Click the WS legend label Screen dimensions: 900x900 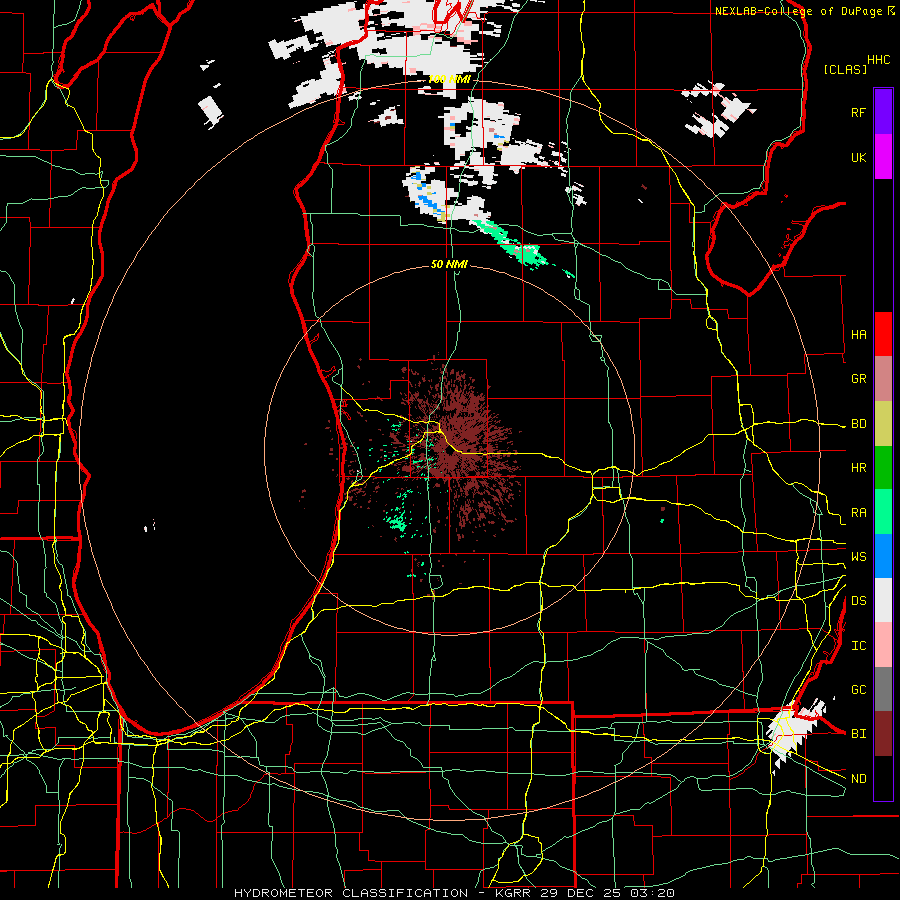point(858,557)
